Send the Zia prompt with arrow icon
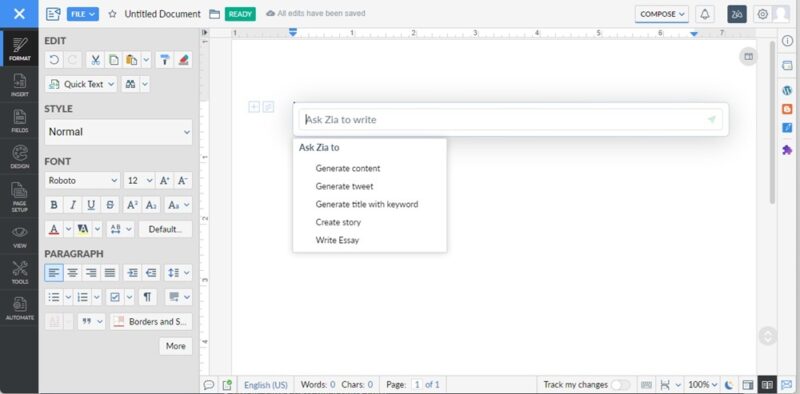This screenshot has width=800, height=394. point(712,119)
